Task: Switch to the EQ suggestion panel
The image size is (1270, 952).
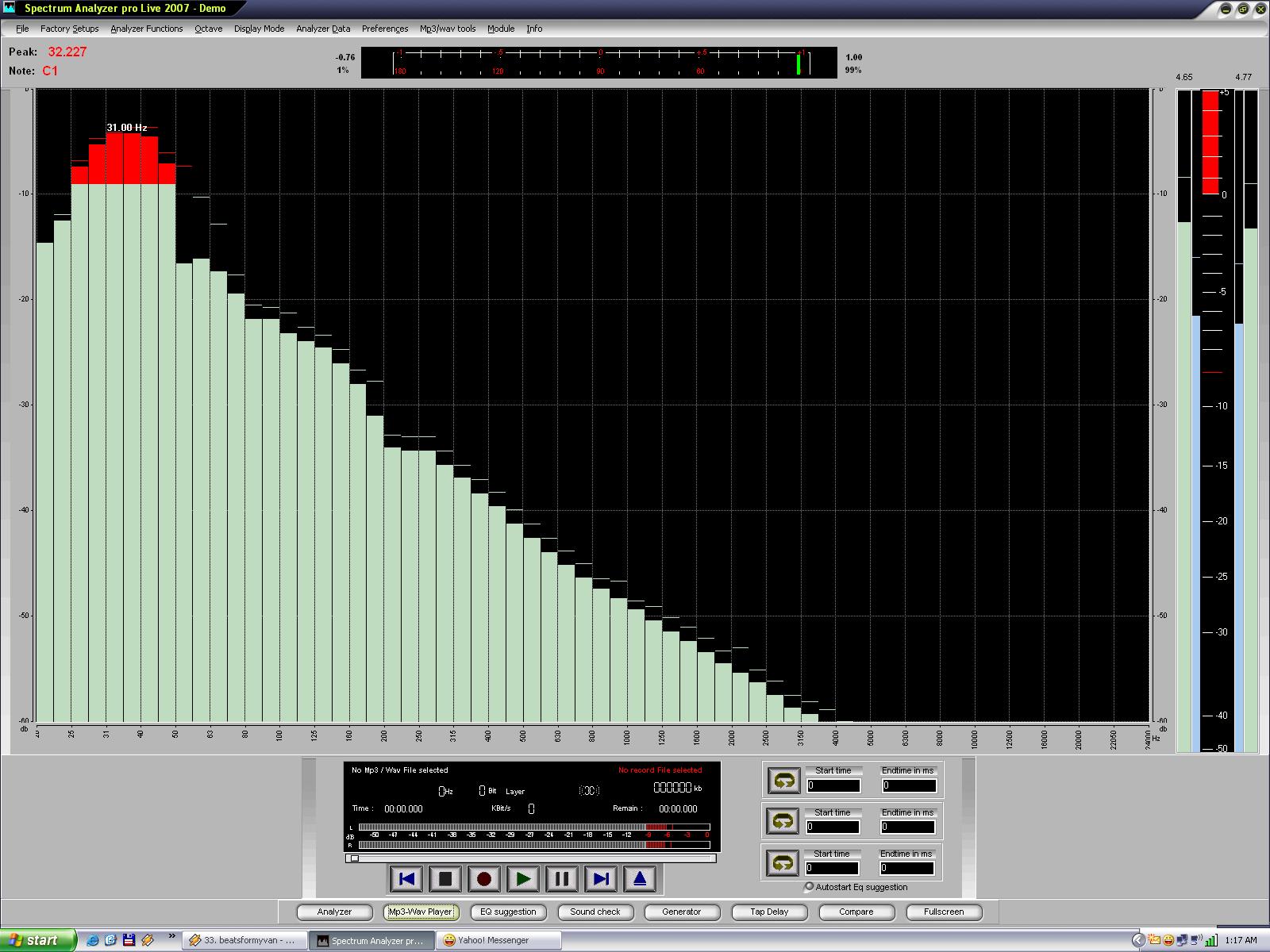Action: pos(508,912)
